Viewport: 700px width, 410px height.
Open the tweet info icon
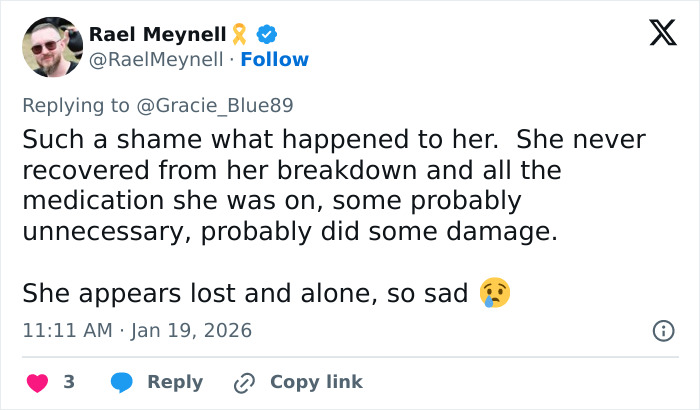[662, 330]
